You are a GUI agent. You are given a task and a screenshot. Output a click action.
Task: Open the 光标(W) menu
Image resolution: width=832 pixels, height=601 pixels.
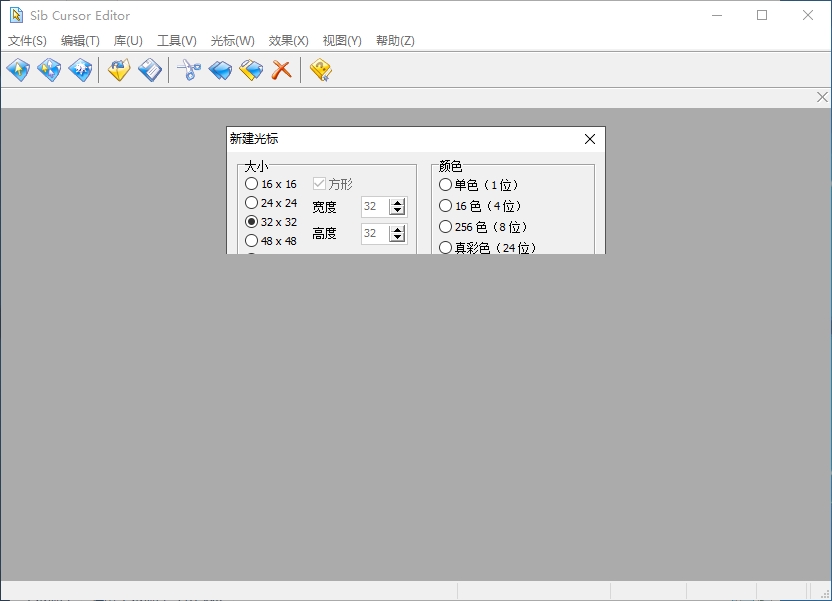[232, 41]
